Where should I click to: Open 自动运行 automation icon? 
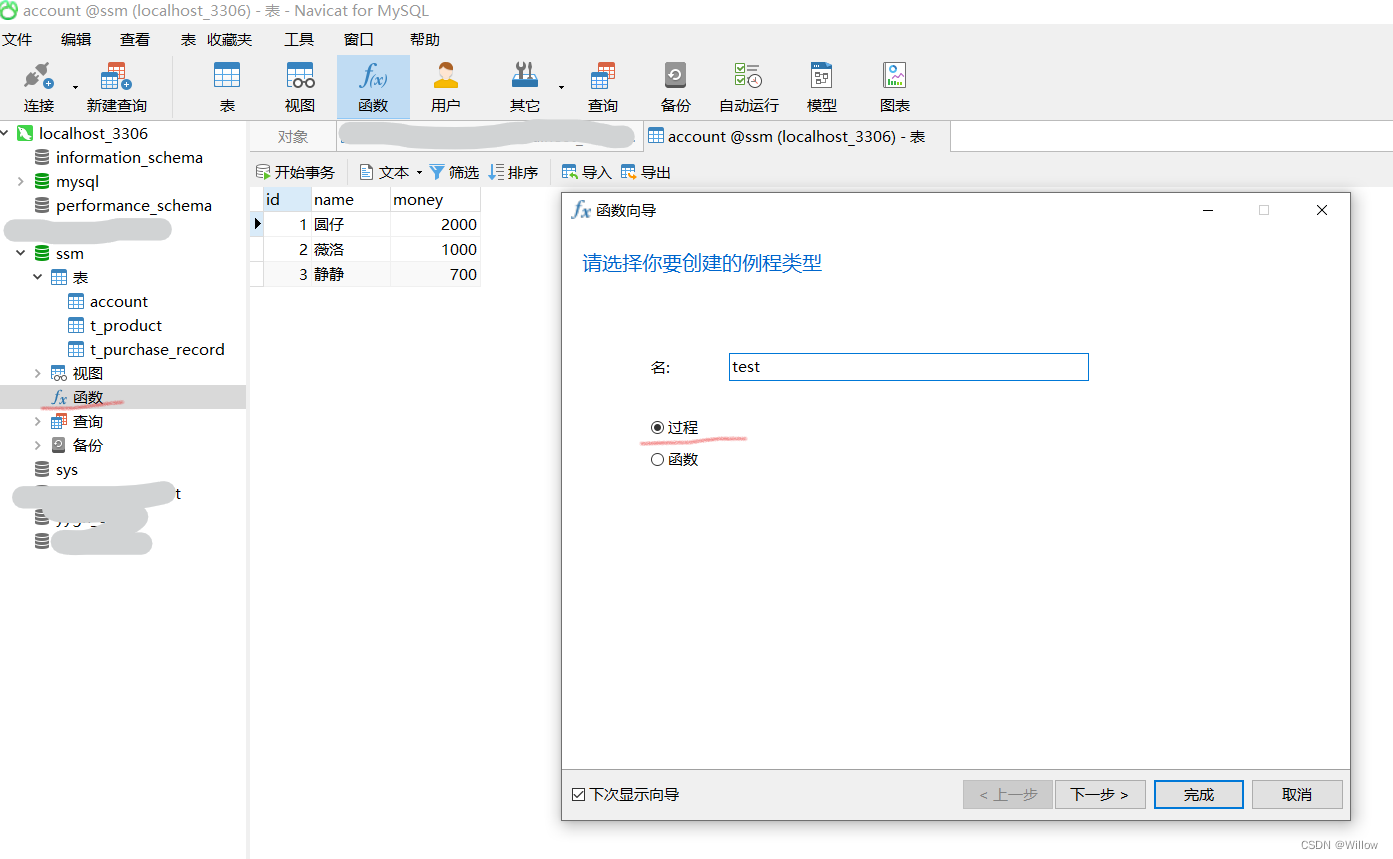pyautogui.click(x=749, y=87)
